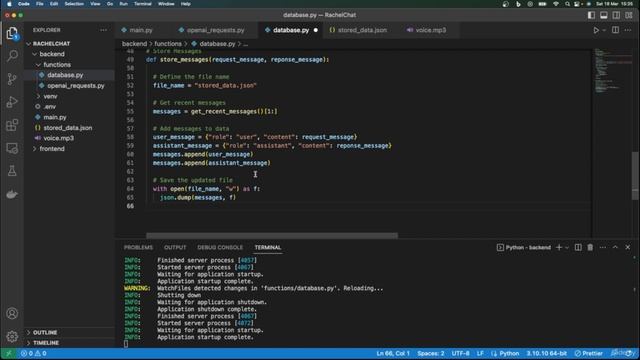
Task: Click the editor horizontal scrollbar
Action: click(x=272, y=236)
